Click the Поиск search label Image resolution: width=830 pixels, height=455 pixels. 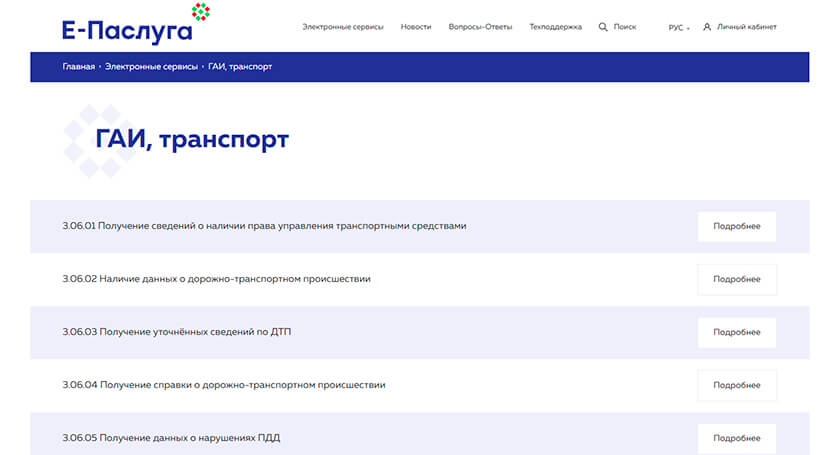pyautogui.click(x=625, y=27)
